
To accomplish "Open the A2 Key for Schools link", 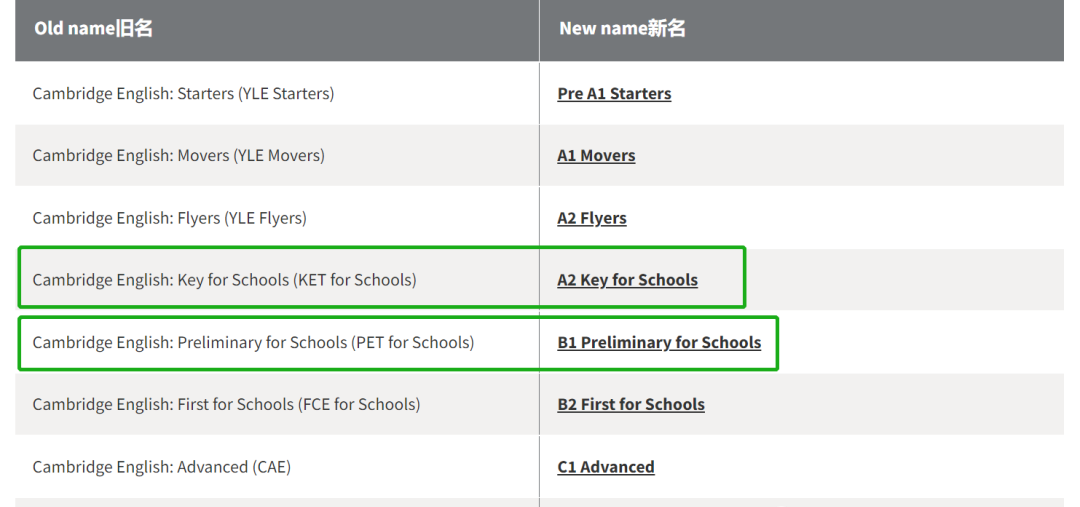I will coord(627,280).
